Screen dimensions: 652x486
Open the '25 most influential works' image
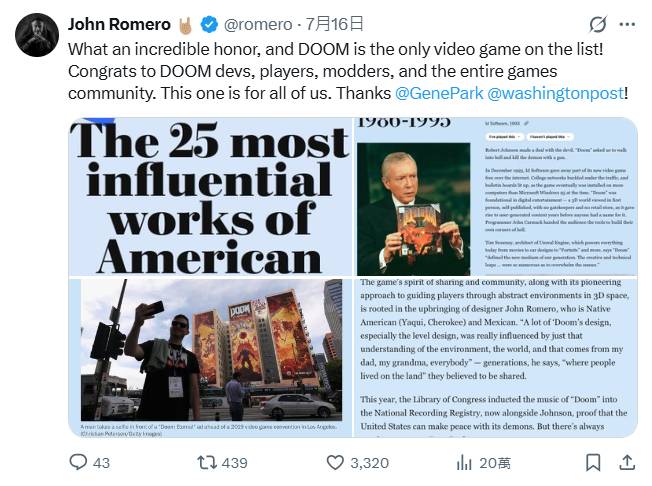[210, 196]
